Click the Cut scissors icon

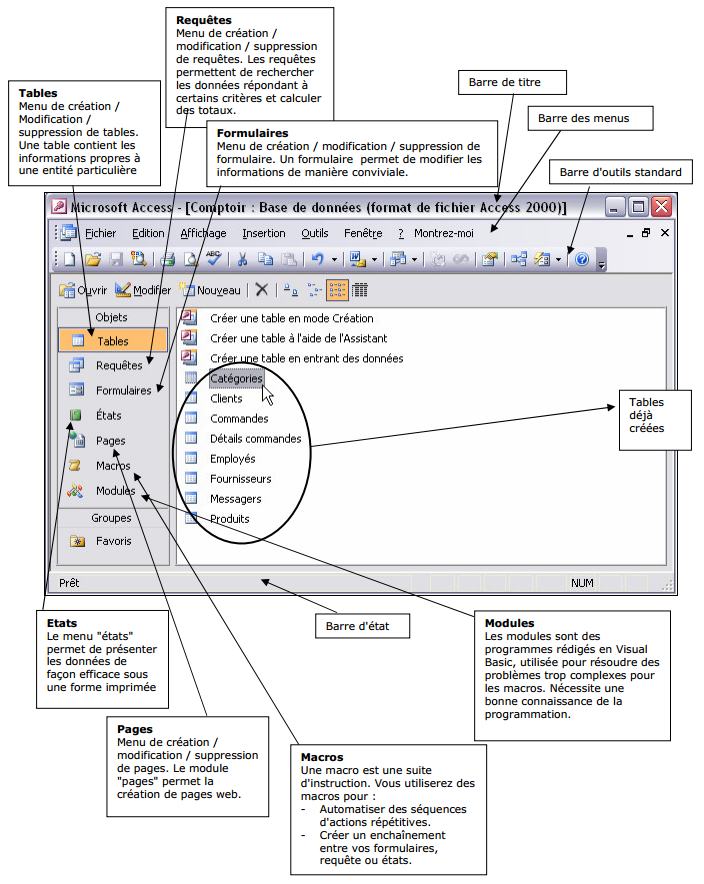coord(242,259)
